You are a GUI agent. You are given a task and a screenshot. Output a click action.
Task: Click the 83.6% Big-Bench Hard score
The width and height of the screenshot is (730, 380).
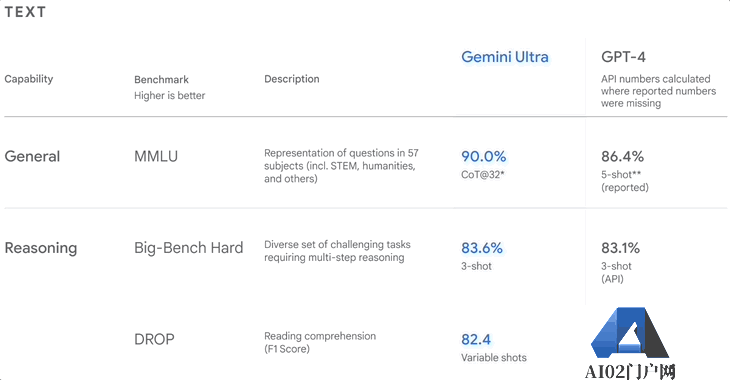[x=482, y=248]
